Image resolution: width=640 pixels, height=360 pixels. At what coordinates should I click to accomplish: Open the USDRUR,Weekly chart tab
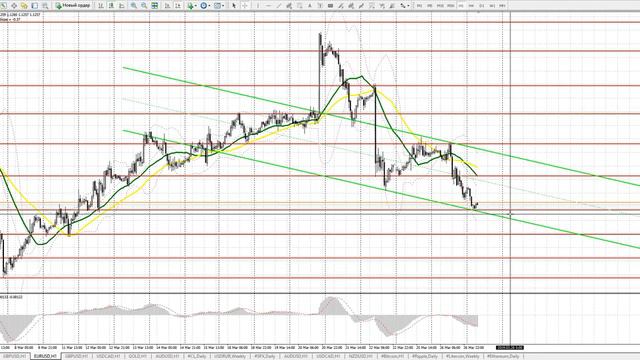tap(230, 356)
